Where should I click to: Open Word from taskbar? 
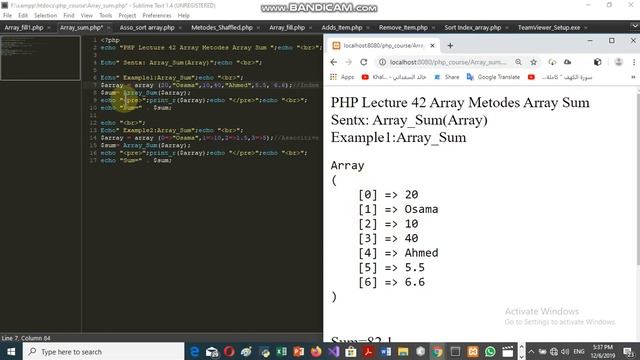386,351
